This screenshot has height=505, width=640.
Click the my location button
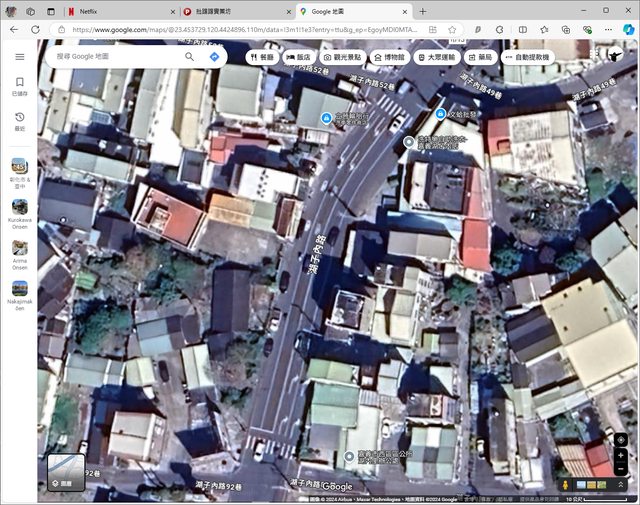tap(621, 440)
